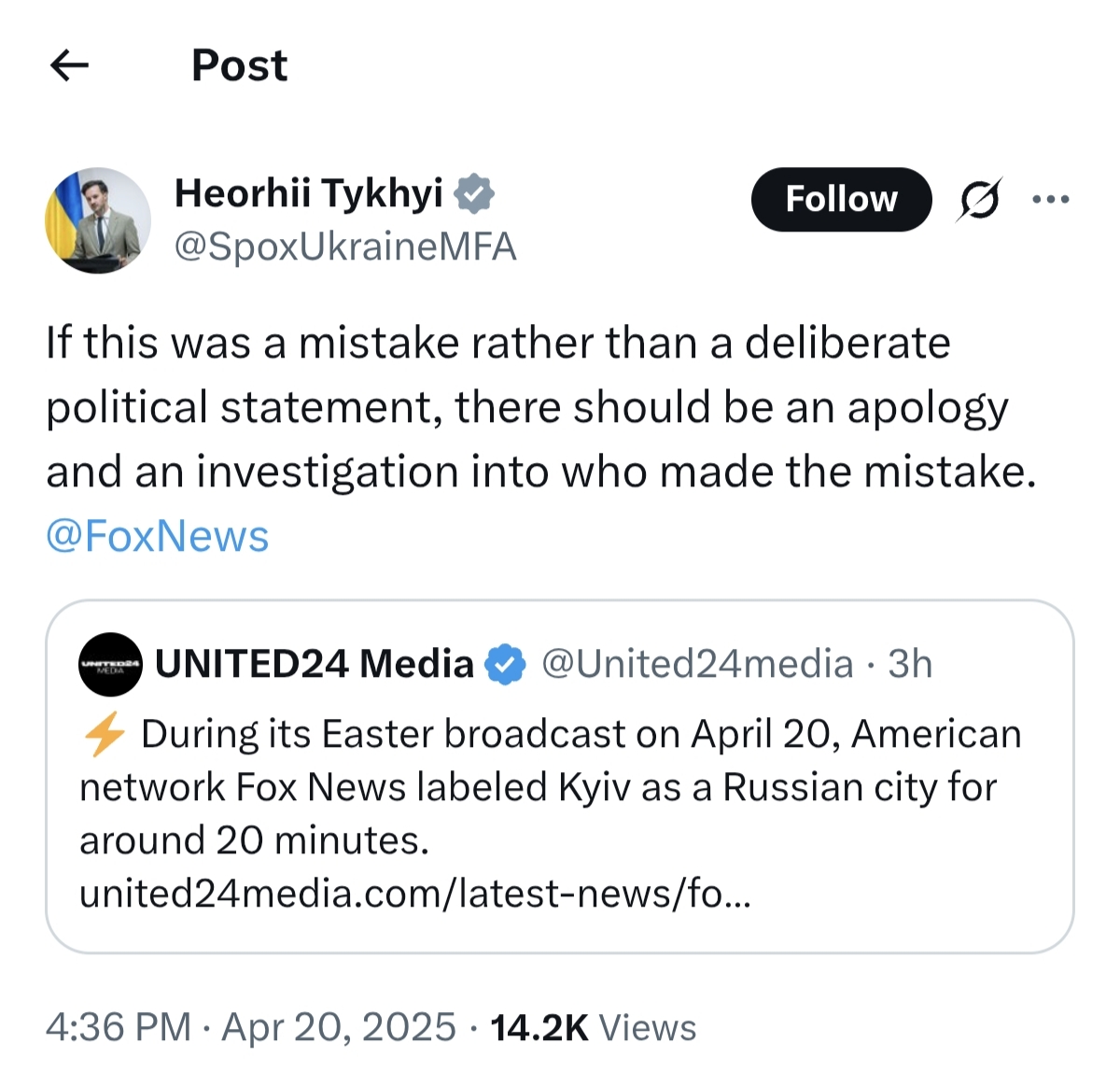
Task: Follow Heorhii Tykhyi
Action: click(x=841, y=199)
